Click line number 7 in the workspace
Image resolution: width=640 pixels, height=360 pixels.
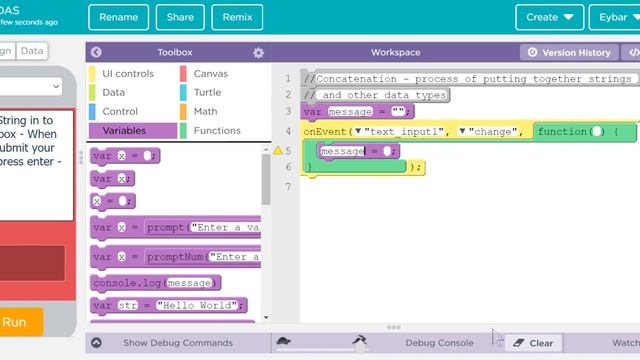pyautogui.click(x=288, y=187)
